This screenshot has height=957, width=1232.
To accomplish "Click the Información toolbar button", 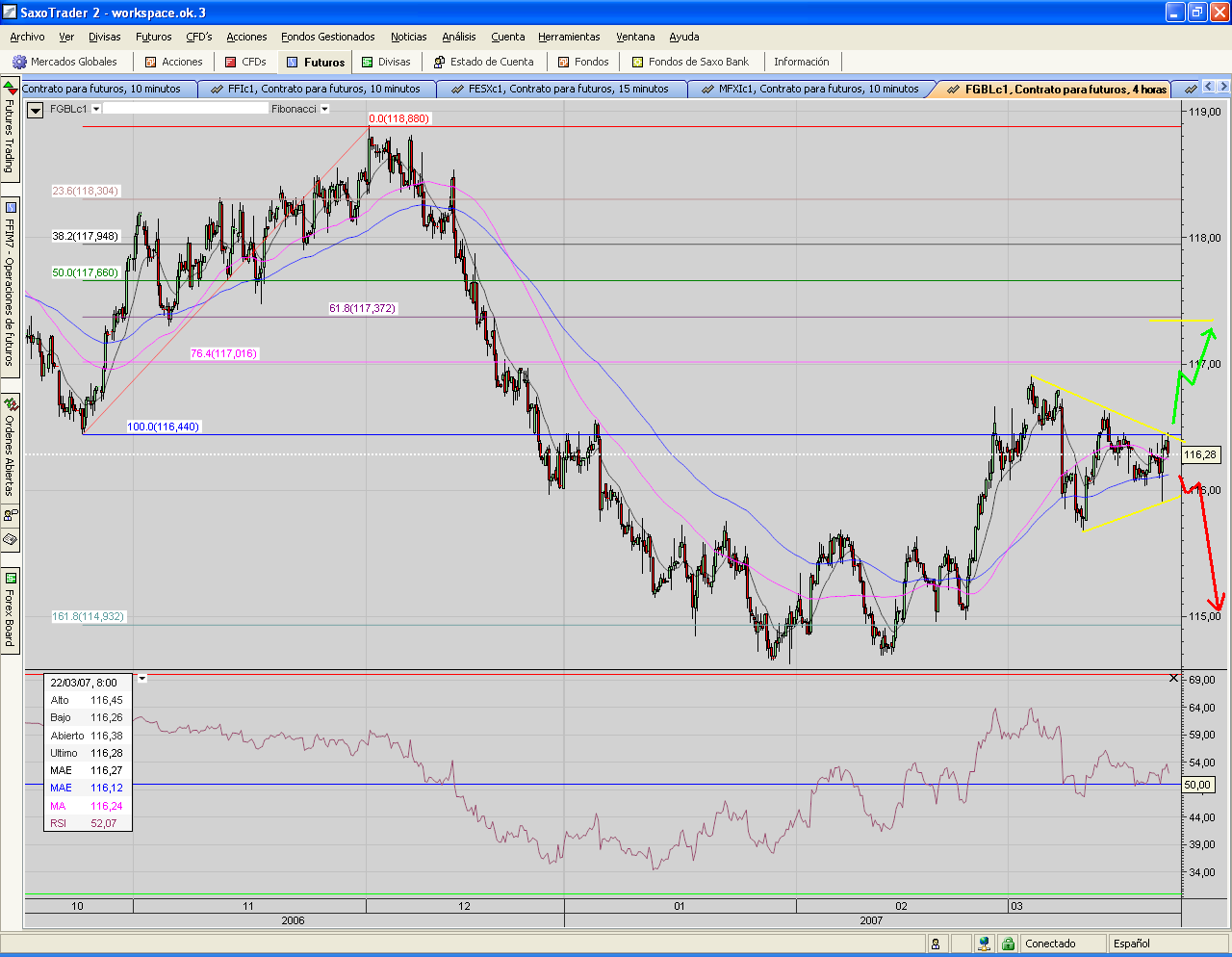I will (x=801, y=62).
